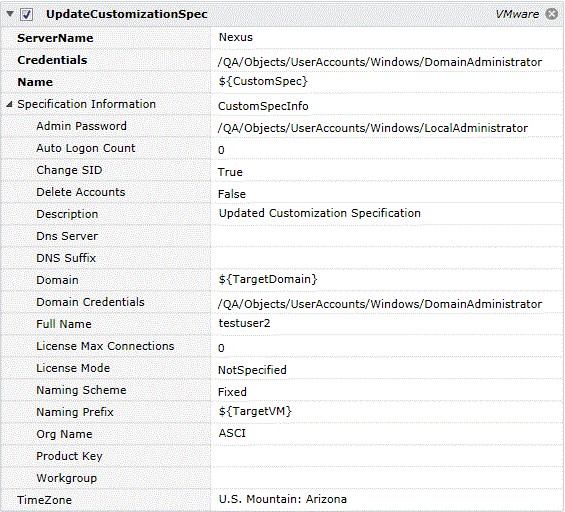
Task: Open TimeZone U.S. Mountain: Arizona selector
Action: tap(387, 500)
